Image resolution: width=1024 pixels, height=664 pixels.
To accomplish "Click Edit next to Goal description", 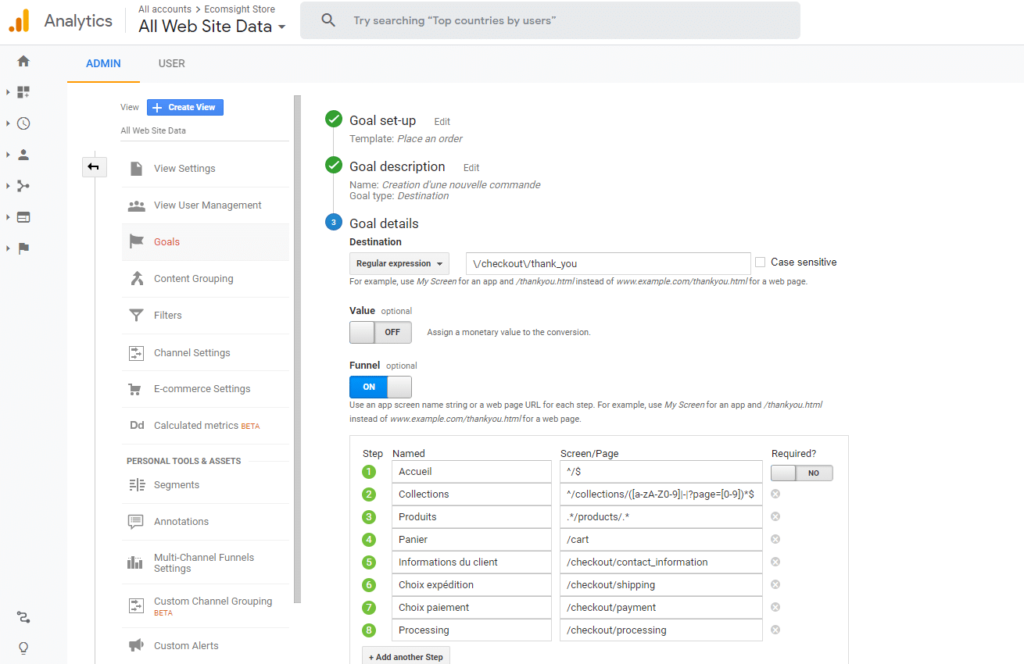I will [471, 168].
